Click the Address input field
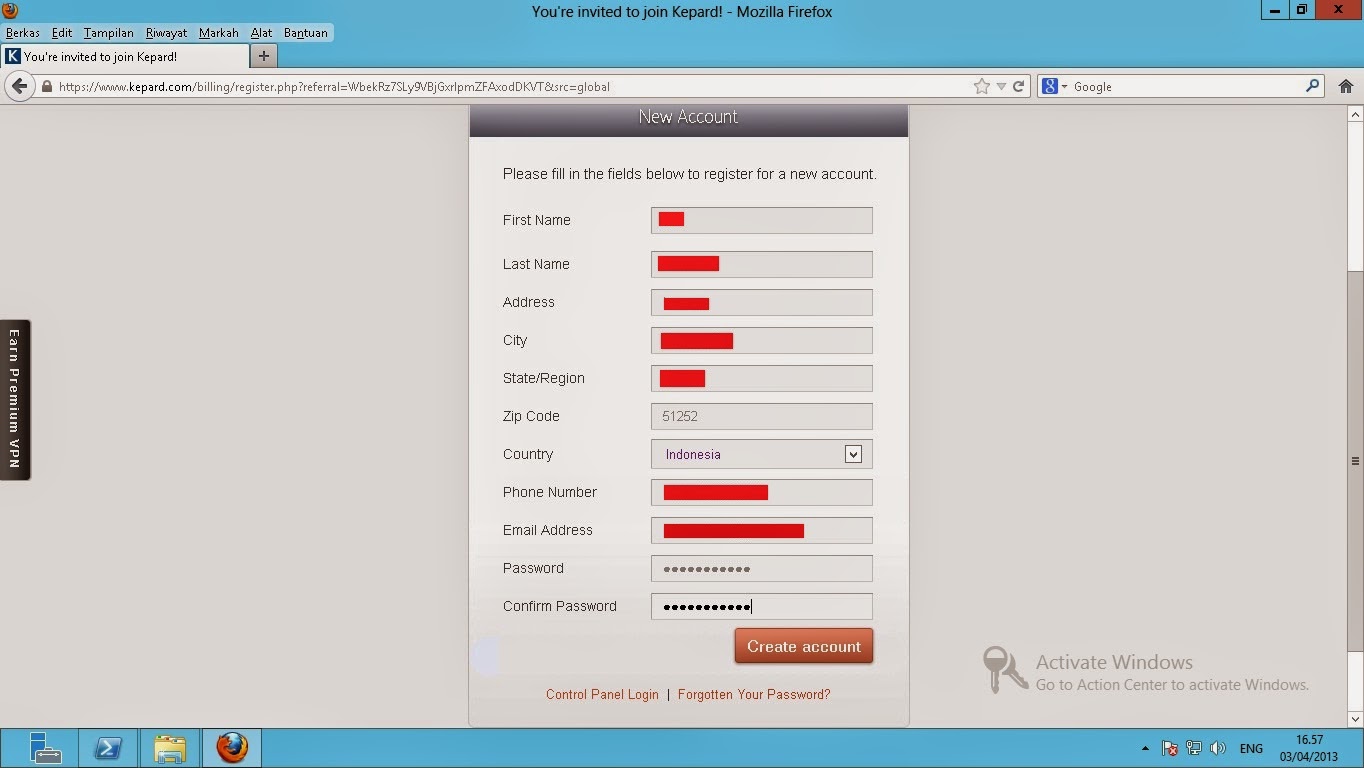Viewport: 1364px width, 768px height. [762, 302]
